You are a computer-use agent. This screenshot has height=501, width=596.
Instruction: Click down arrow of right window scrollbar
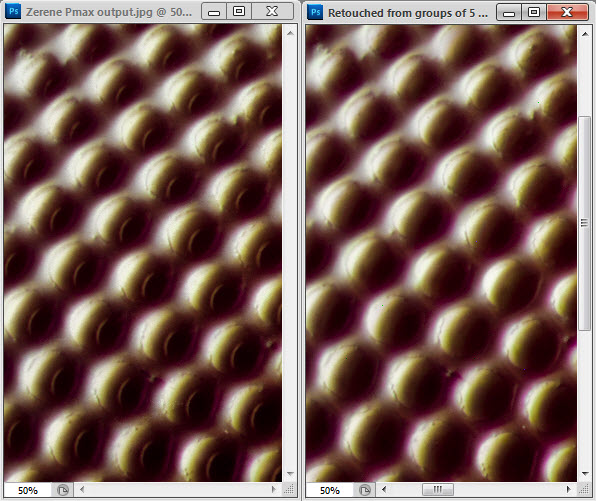pyautogui.click(x=585, y=474)
